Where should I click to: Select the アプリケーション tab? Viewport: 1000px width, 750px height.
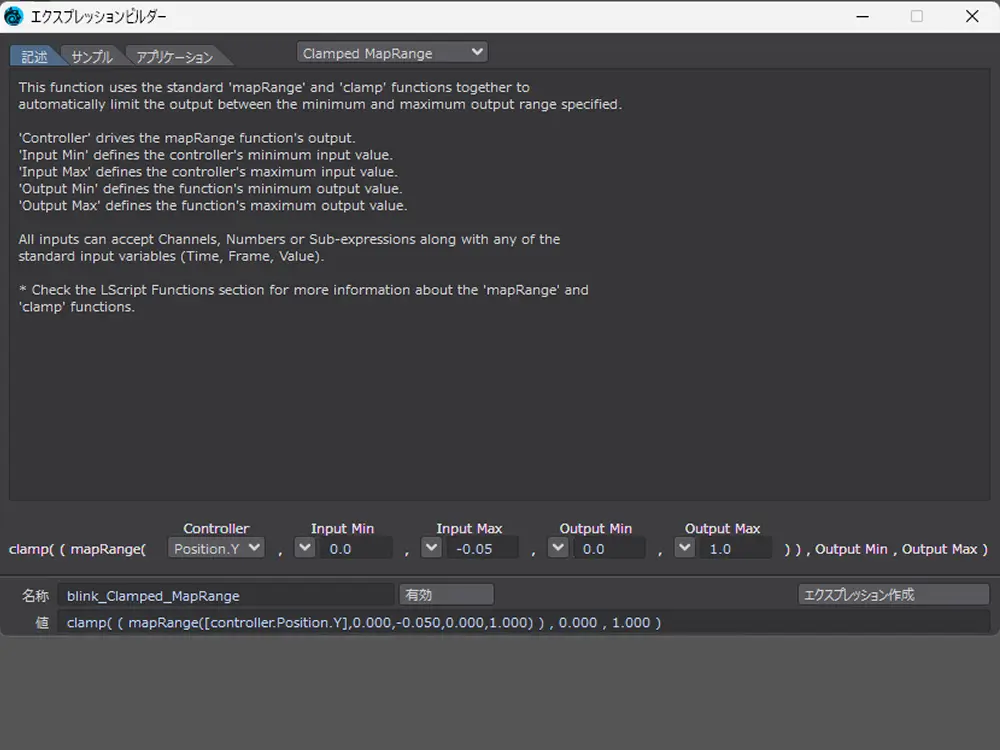(174, 56)
